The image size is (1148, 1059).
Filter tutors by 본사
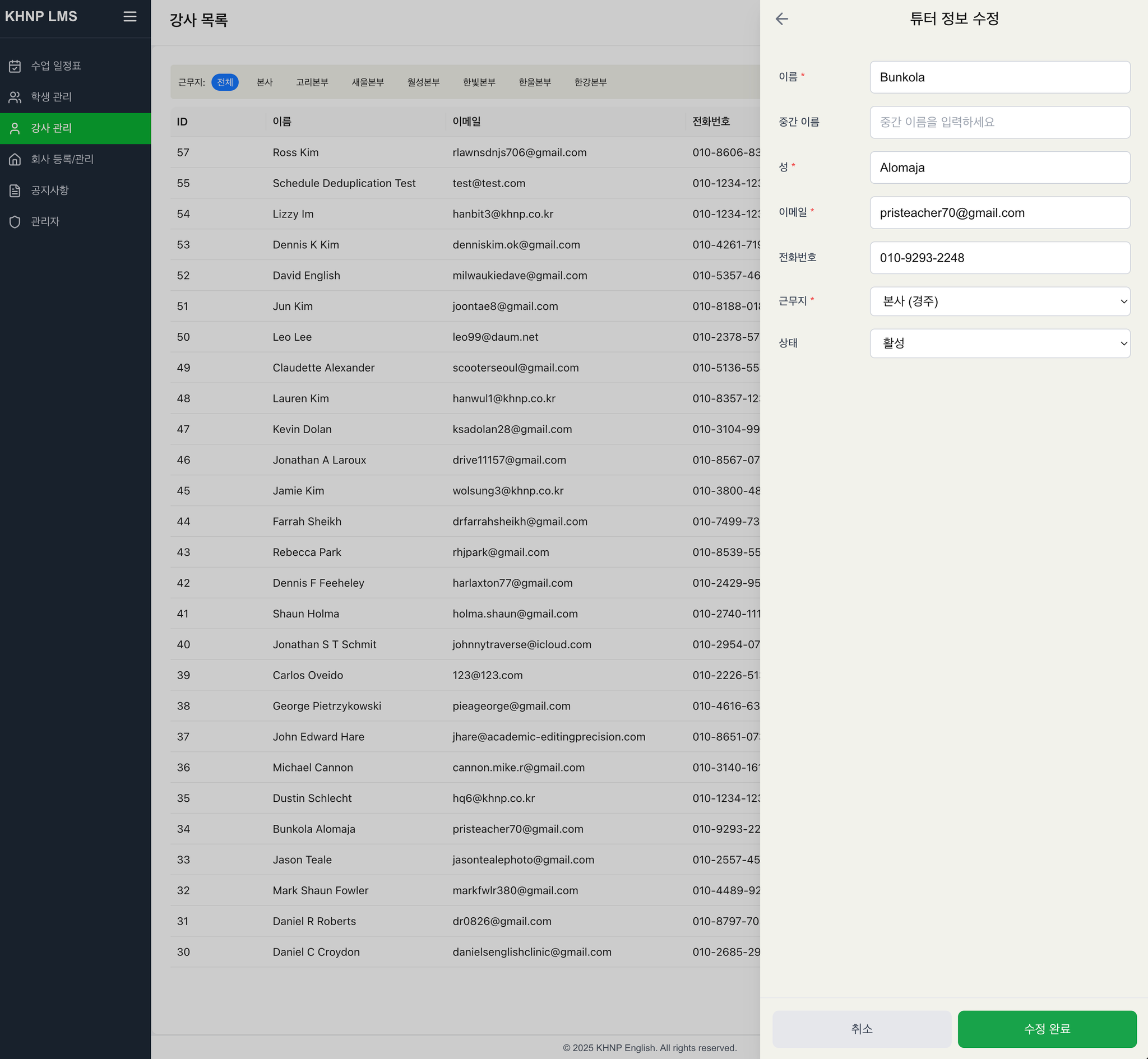click(x=264, y=82)
